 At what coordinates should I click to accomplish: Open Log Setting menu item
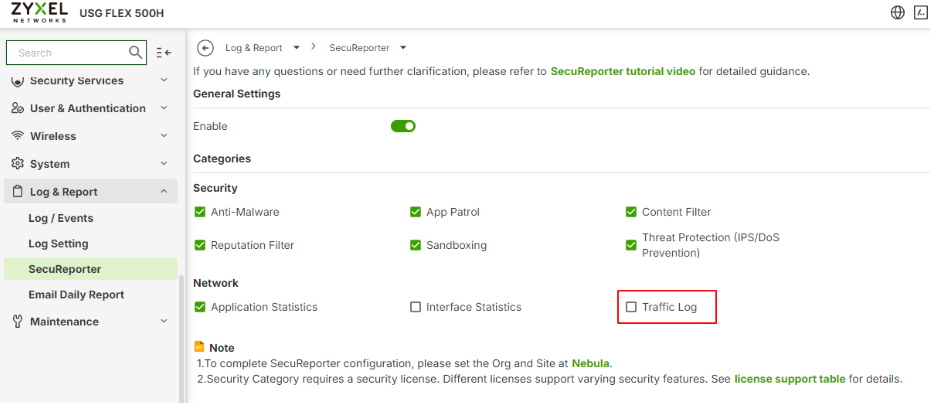58,244
